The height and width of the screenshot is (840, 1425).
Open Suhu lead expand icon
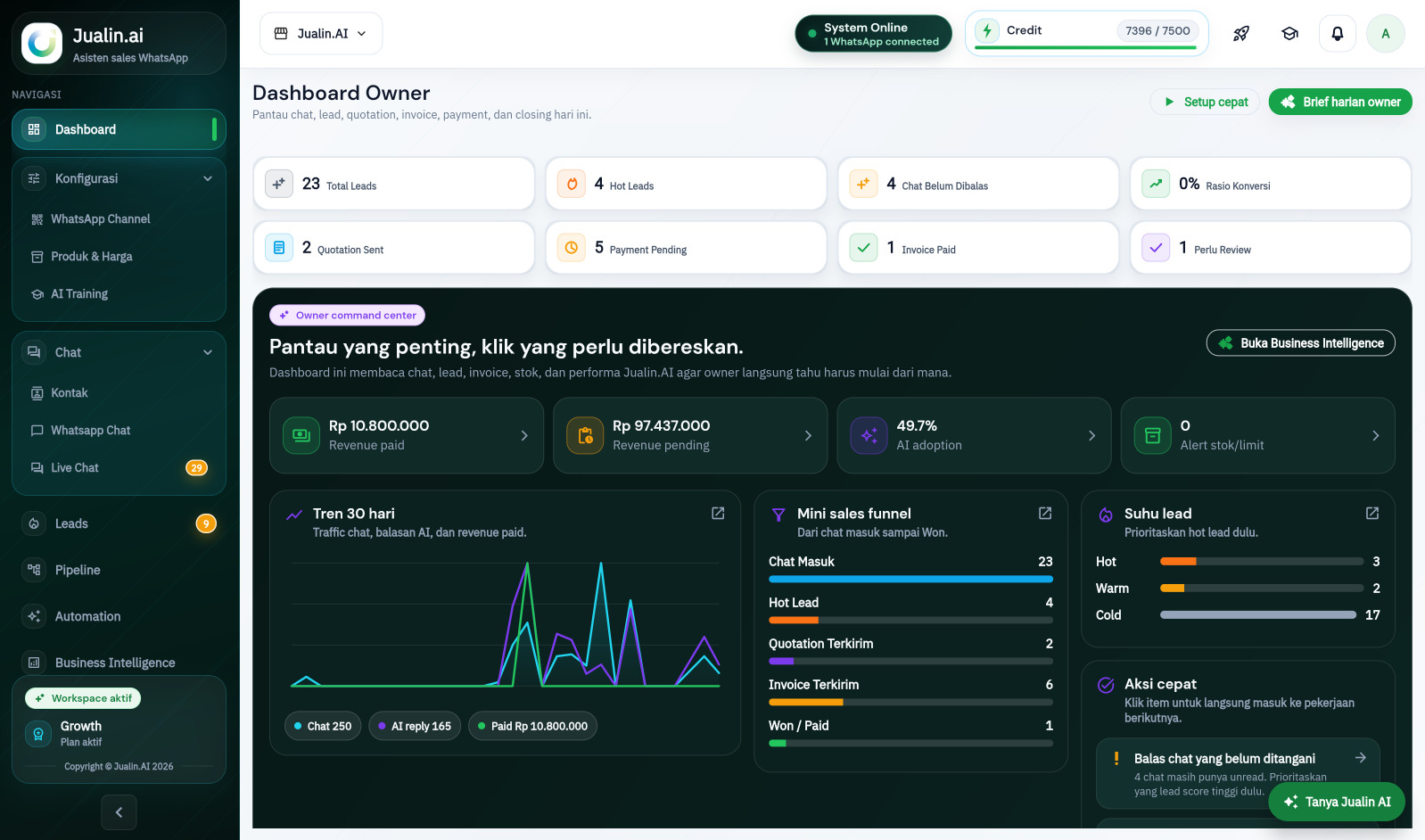point(1372,514)
